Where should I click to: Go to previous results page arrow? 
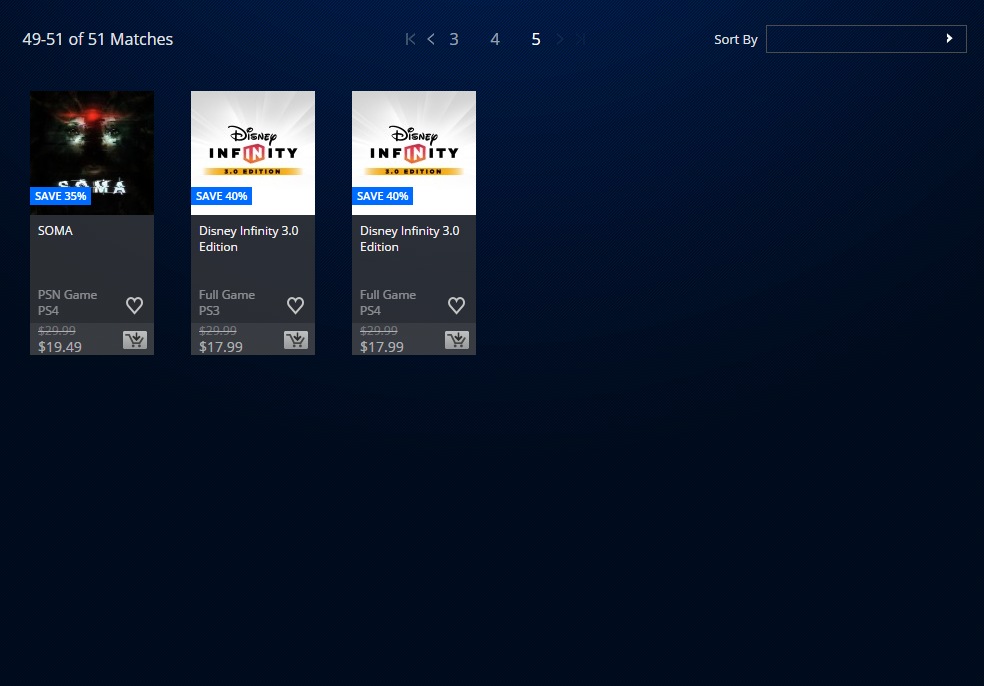point(431,39)
